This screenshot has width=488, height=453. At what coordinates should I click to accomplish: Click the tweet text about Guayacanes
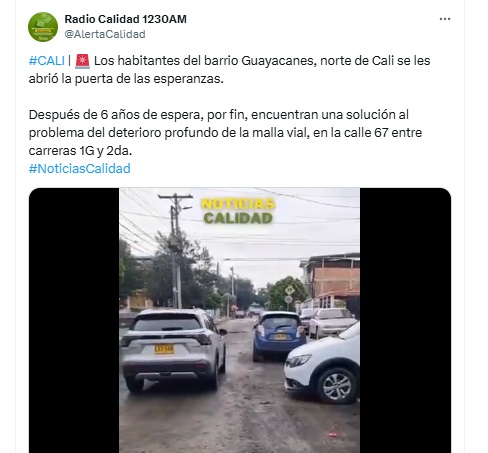pyautogui.click(x=229, y=70)
